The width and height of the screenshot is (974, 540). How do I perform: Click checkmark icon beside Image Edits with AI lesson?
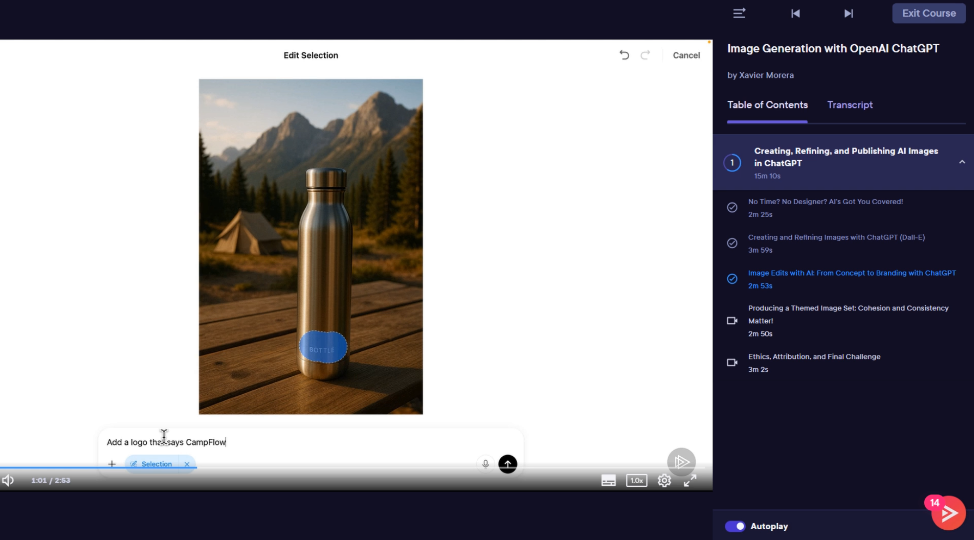point(732,279)
